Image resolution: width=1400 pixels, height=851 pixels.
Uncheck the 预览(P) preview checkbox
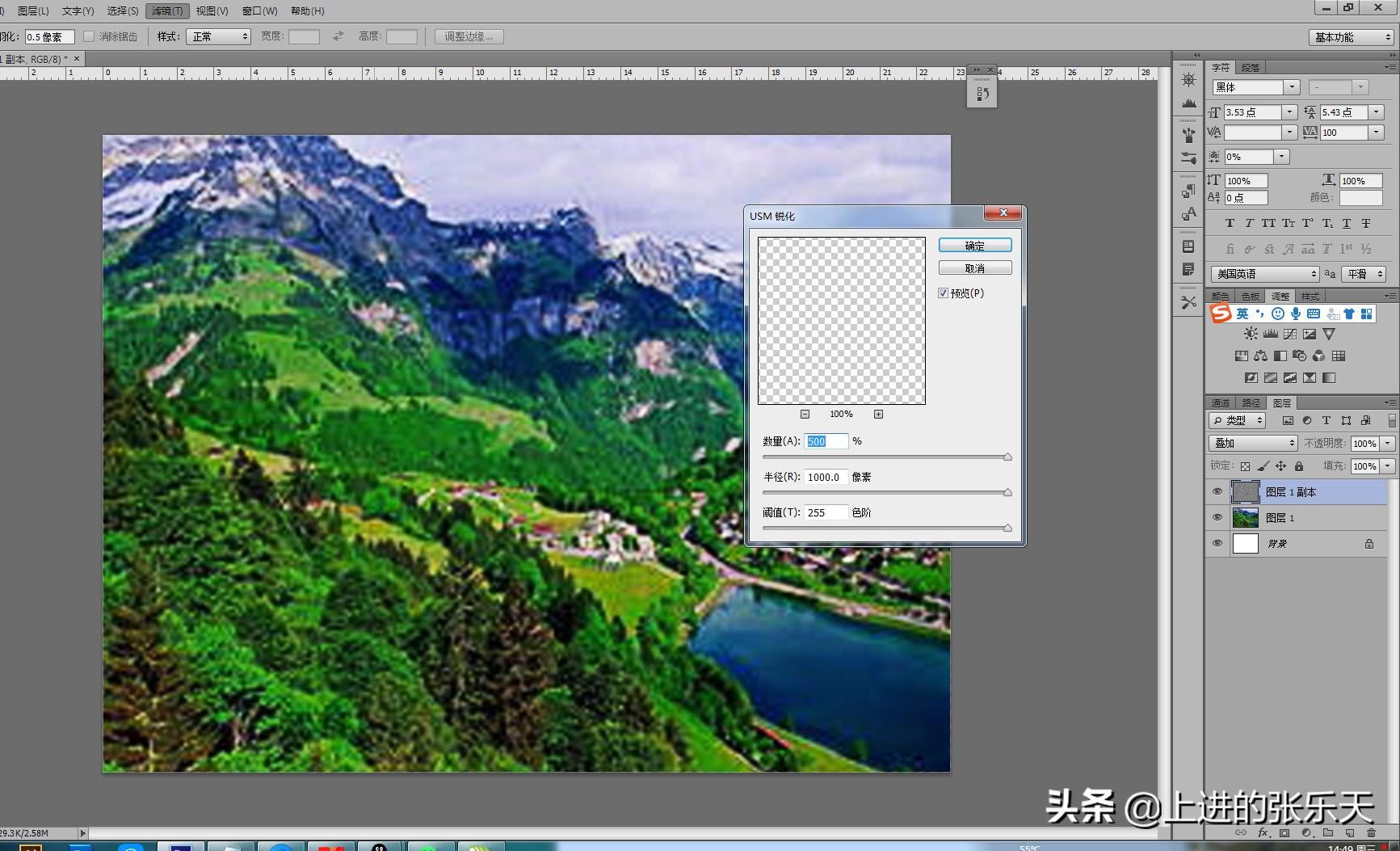click(943, 293)
